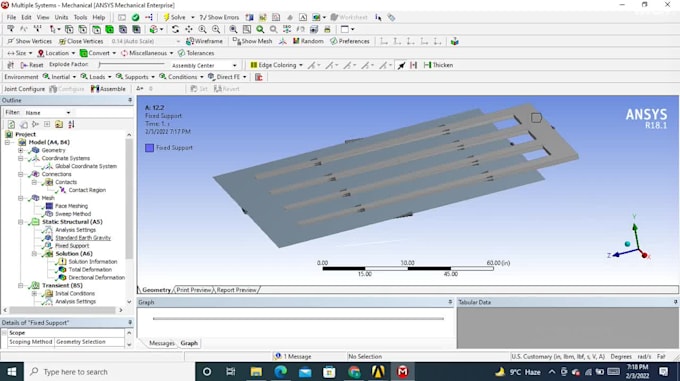The image size is (680, 381).
Task: Click Show Errors in toolbar
Action: [x=219, y=17]
